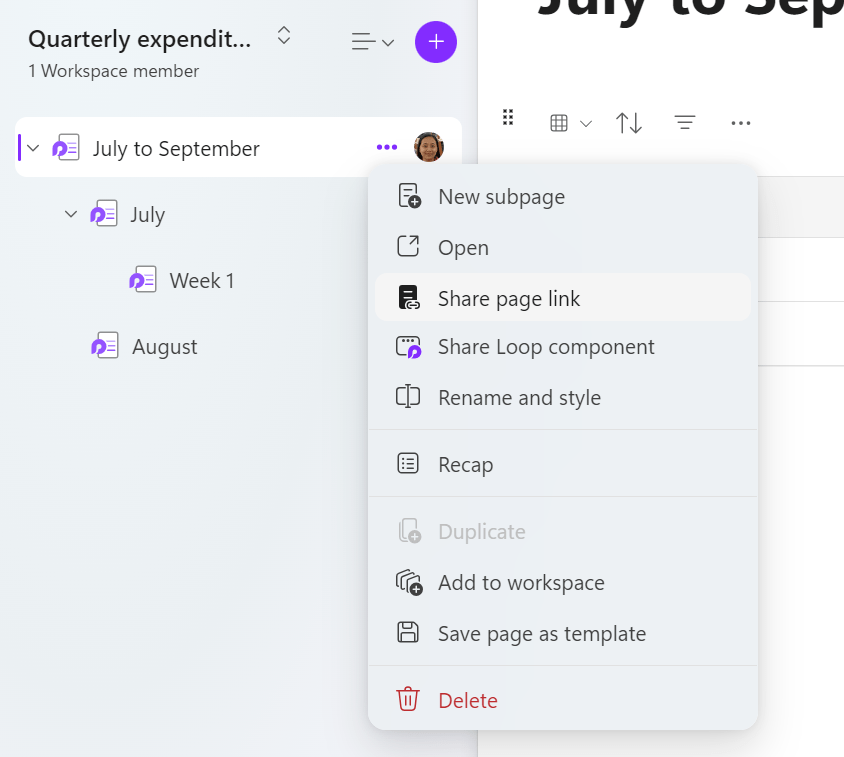Click the member avatar on July to September
This screenshot has width=844, height=757.
429,146
